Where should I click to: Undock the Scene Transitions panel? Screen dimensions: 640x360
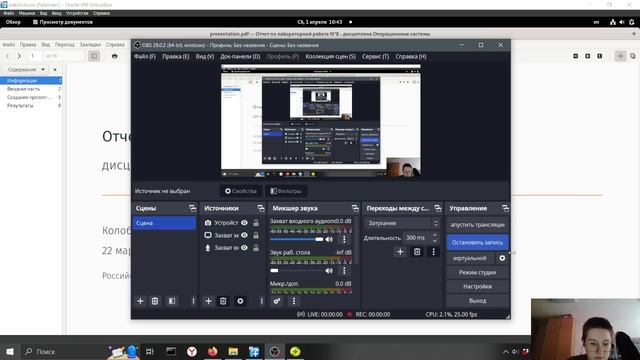(438, 208)
